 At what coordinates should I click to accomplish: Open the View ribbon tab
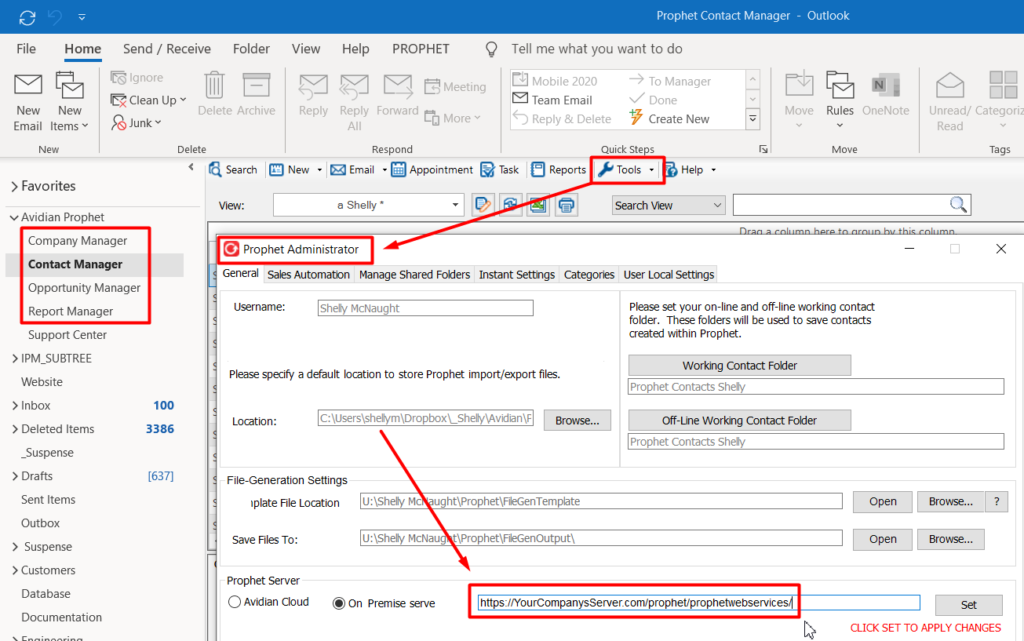point(306,49)
